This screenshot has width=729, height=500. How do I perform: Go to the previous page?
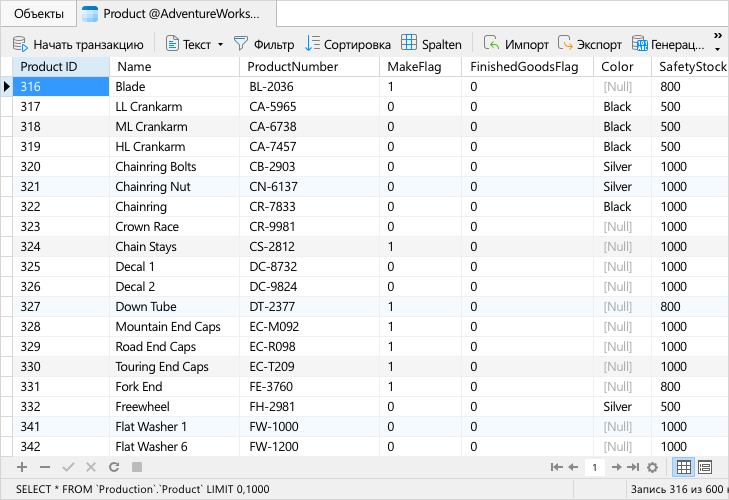pyautogui.click(x=573, y=467)
